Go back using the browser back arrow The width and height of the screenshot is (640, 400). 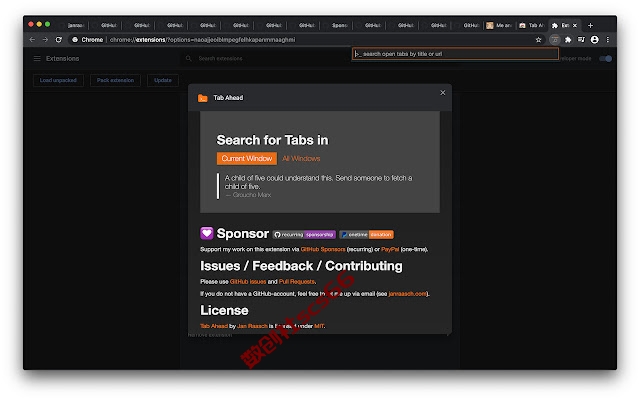[x=32, y=40]
